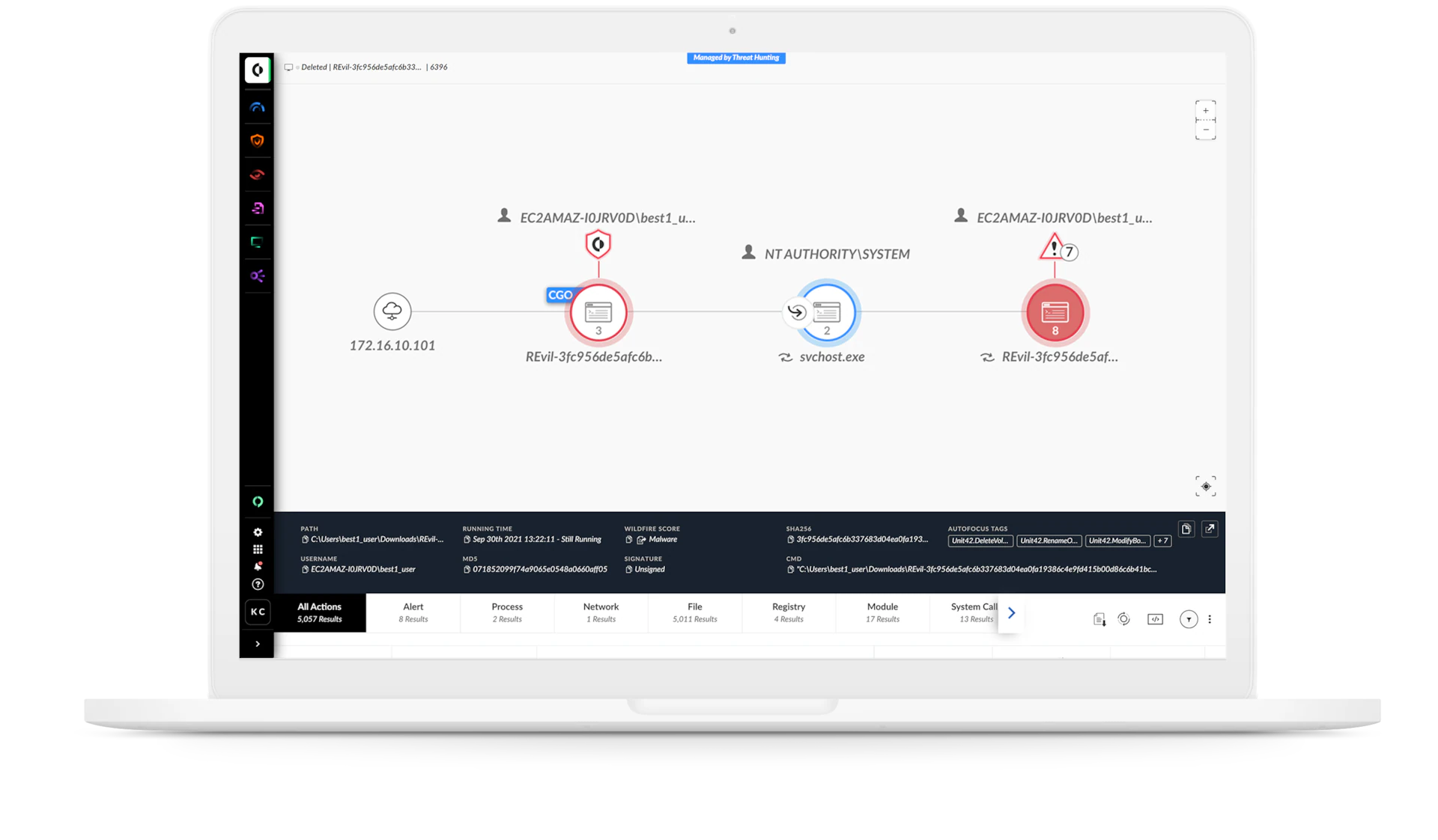
Task: Click the Managed by Threat Hunting badge
Action: point(735,58)
